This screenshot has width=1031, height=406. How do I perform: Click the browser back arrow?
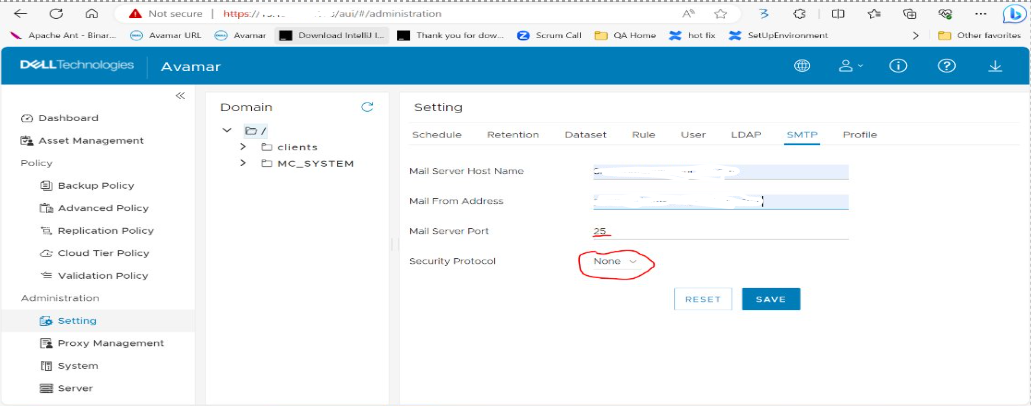(x=20, y=13)
